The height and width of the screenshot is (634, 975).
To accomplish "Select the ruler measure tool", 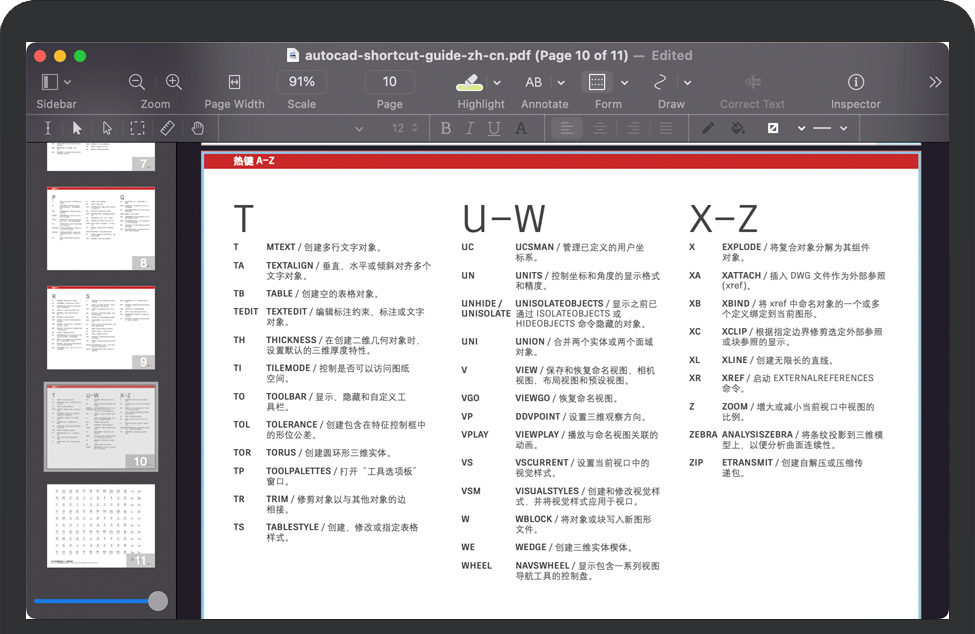I will pyautogui.click(x=167, y=128).
